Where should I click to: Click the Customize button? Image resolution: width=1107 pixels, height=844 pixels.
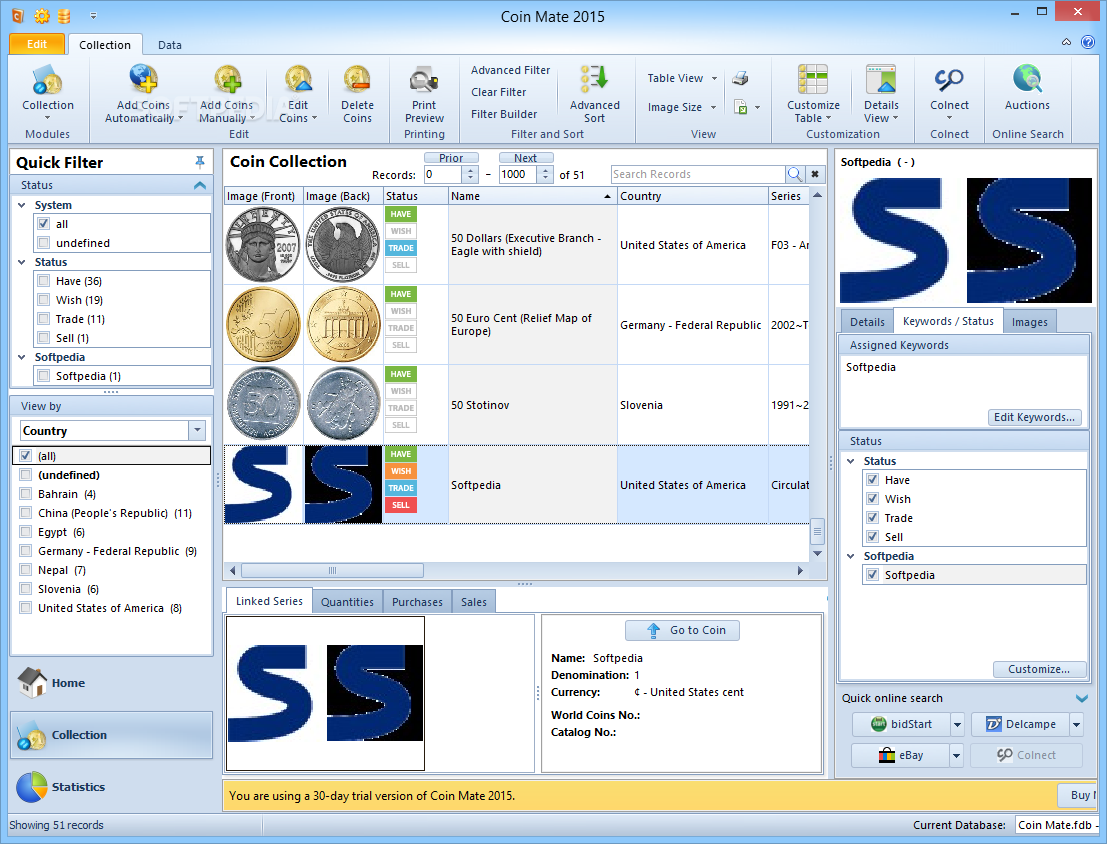click(1039, 669)
